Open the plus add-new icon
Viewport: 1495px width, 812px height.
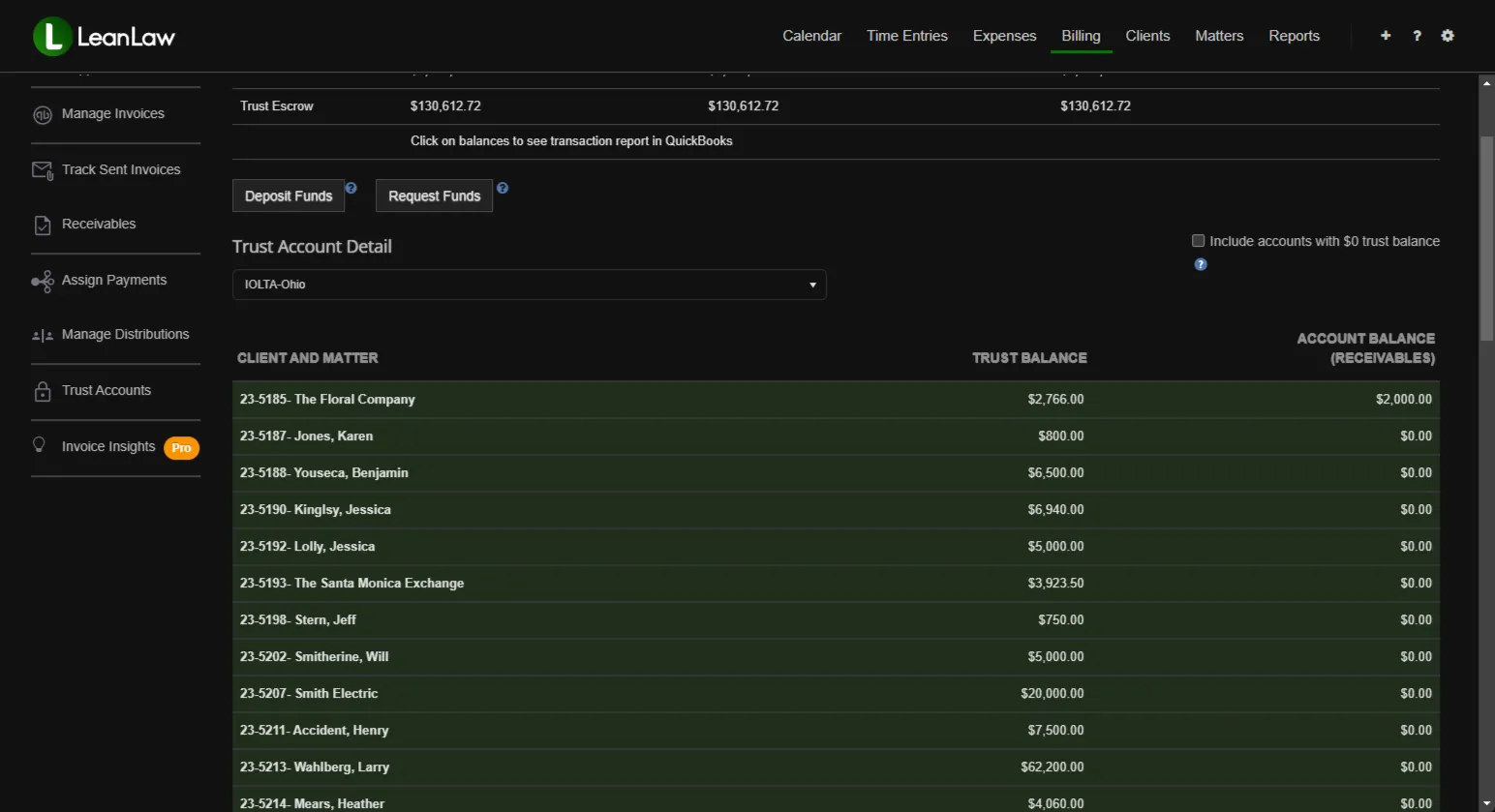pyautogui.click(x=1386, y=36)
